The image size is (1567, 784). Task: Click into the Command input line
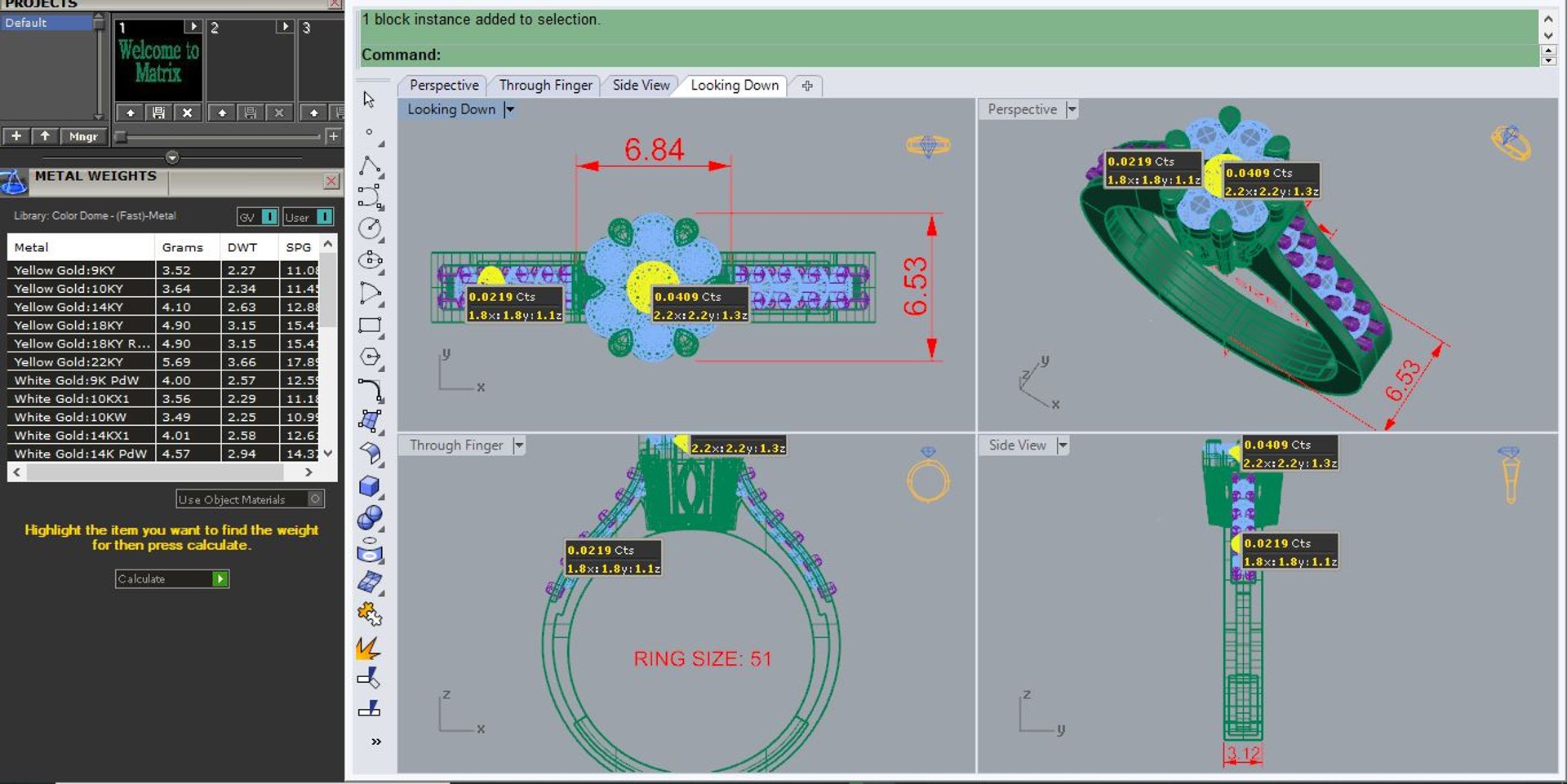(x=949, y=55)
